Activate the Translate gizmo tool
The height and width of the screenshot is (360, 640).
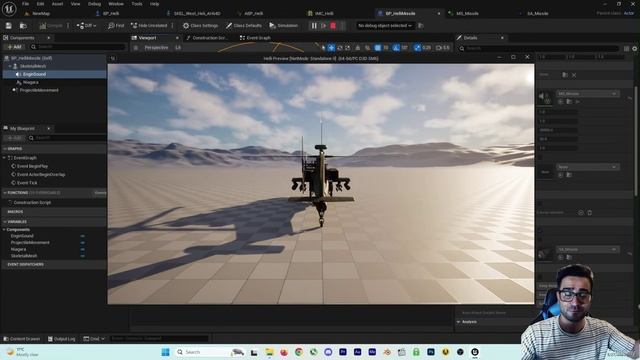click(x=331, y=48)
